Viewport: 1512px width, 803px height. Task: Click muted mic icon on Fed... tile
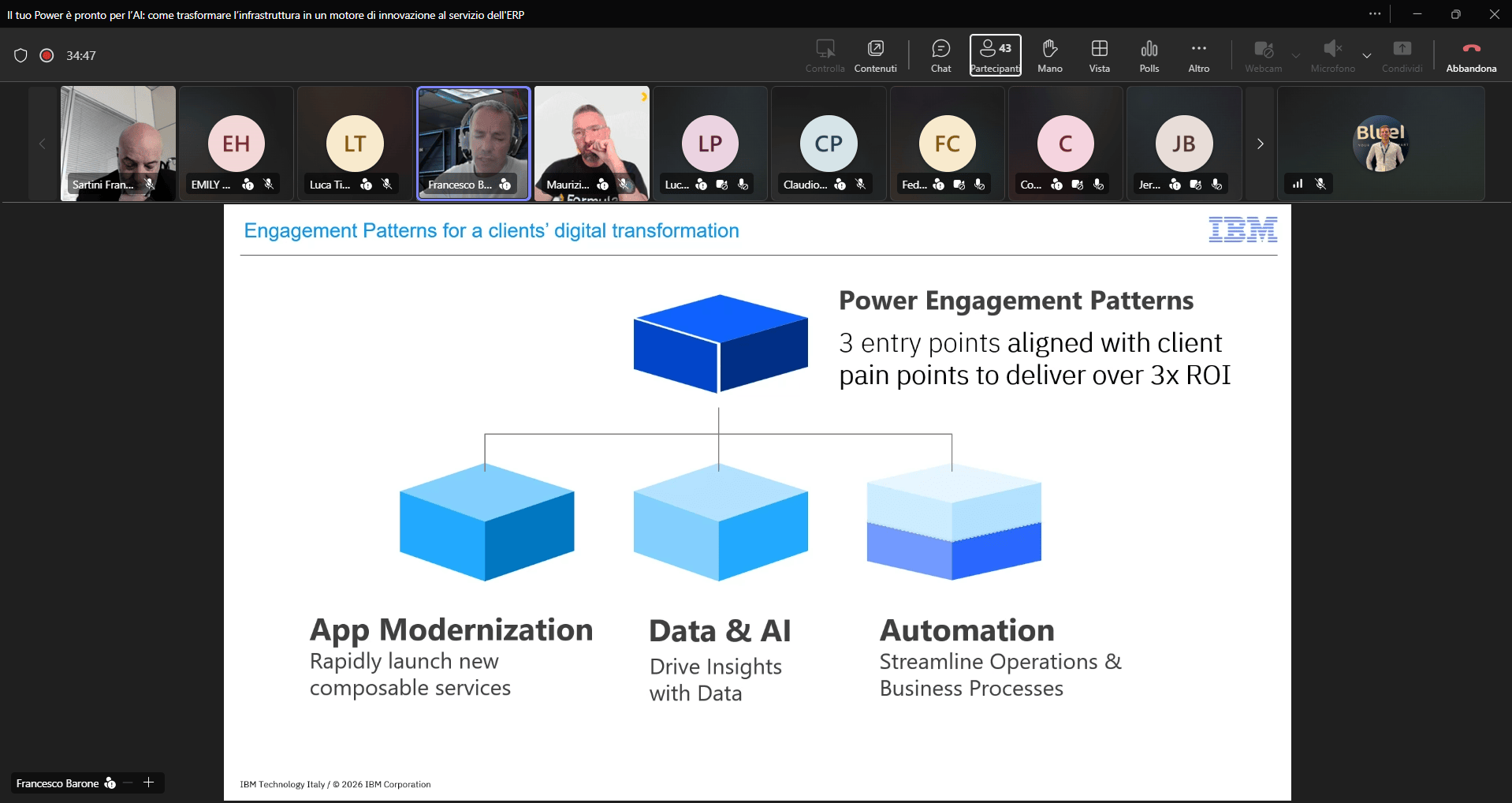(980, 185)
